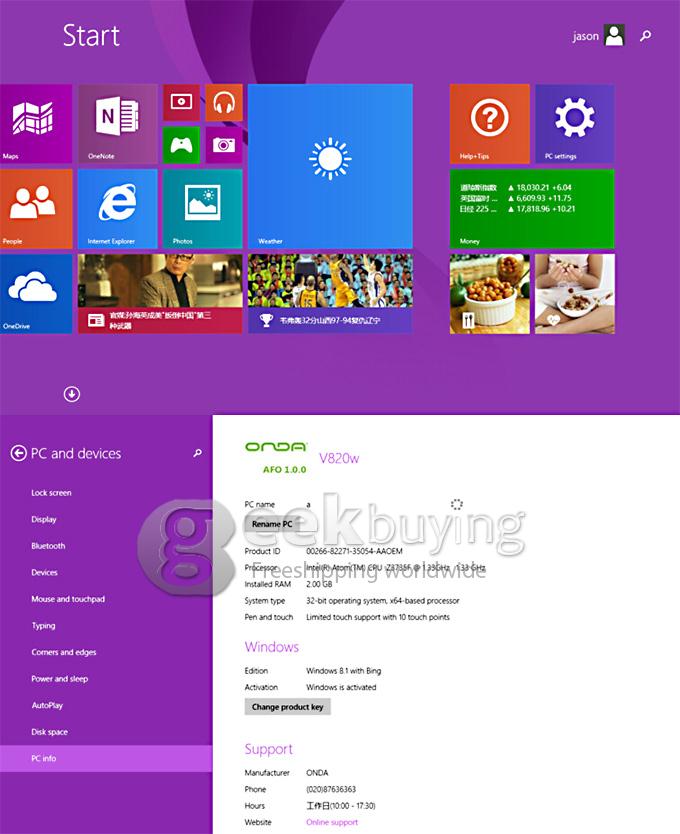Open the Camera tile
The height and width of the screenshot is (834, 680).
(224, 145)
